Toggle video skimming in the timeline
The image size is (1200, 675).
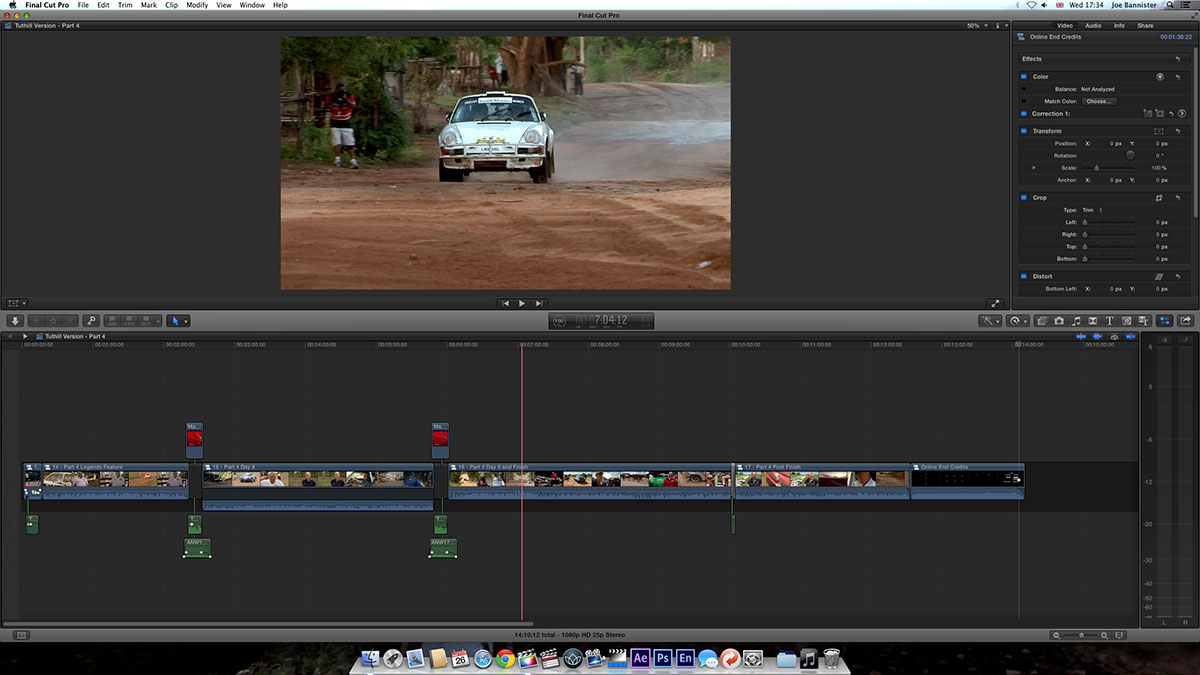point(1081,336)
